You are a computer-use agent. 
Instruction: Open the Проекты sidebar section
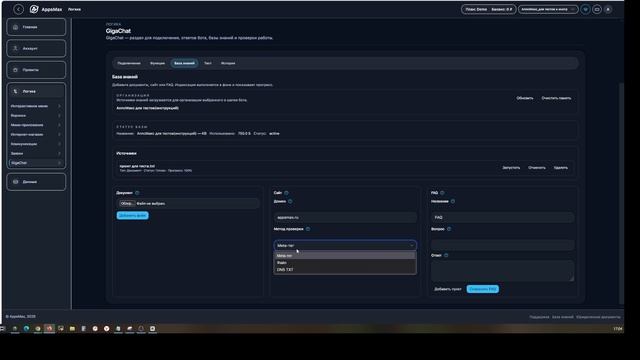tap(36, 70)
